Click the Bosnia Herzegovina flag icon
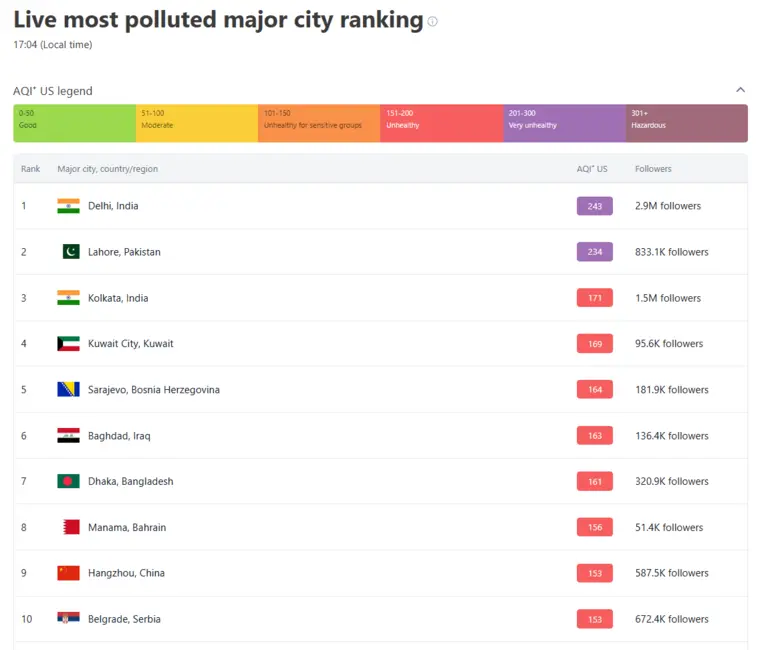The height and width of the screenshot is (650, 762). click(x=68, y=390)
